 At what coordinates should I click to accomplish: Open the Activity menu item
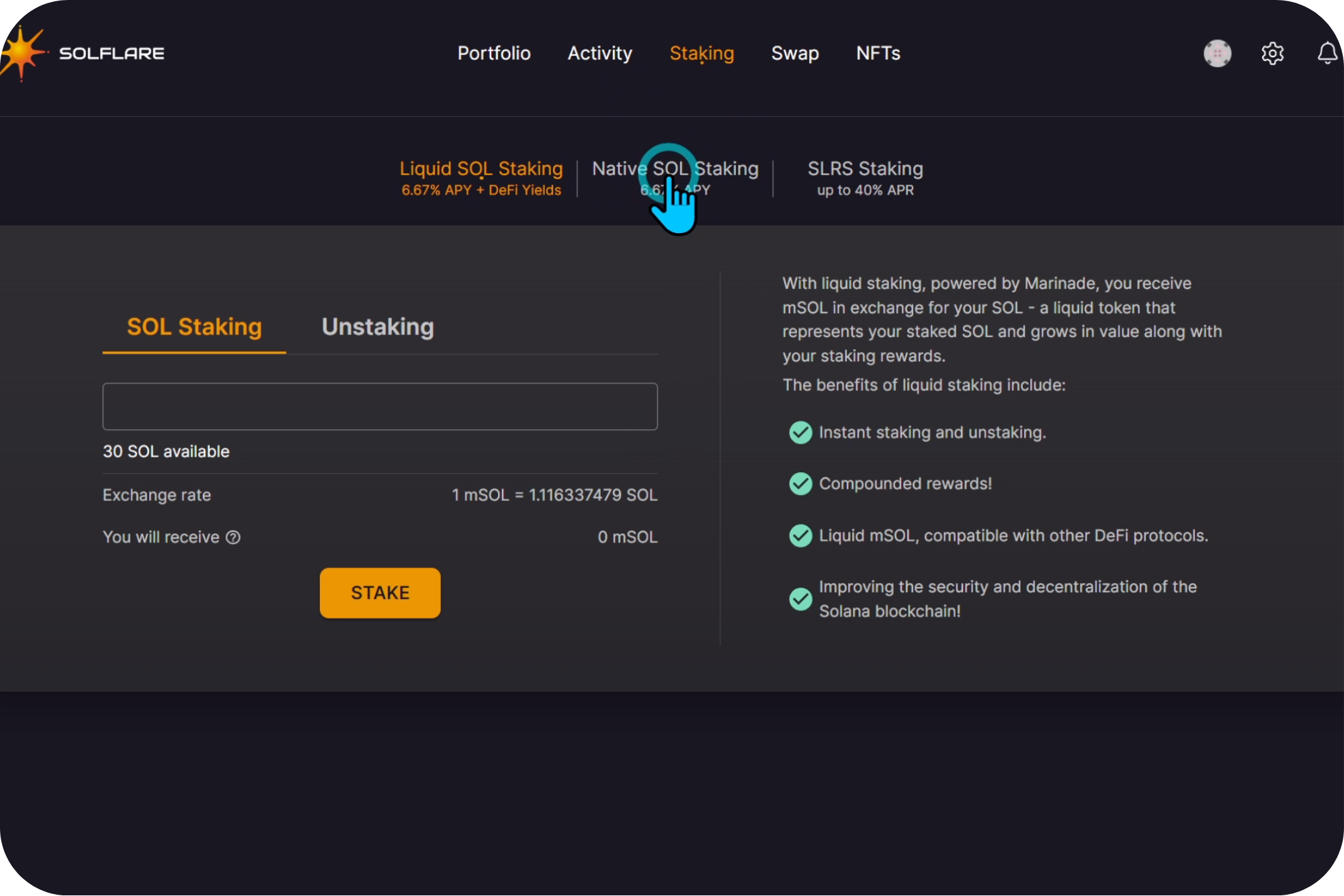(x=599, y=53)
